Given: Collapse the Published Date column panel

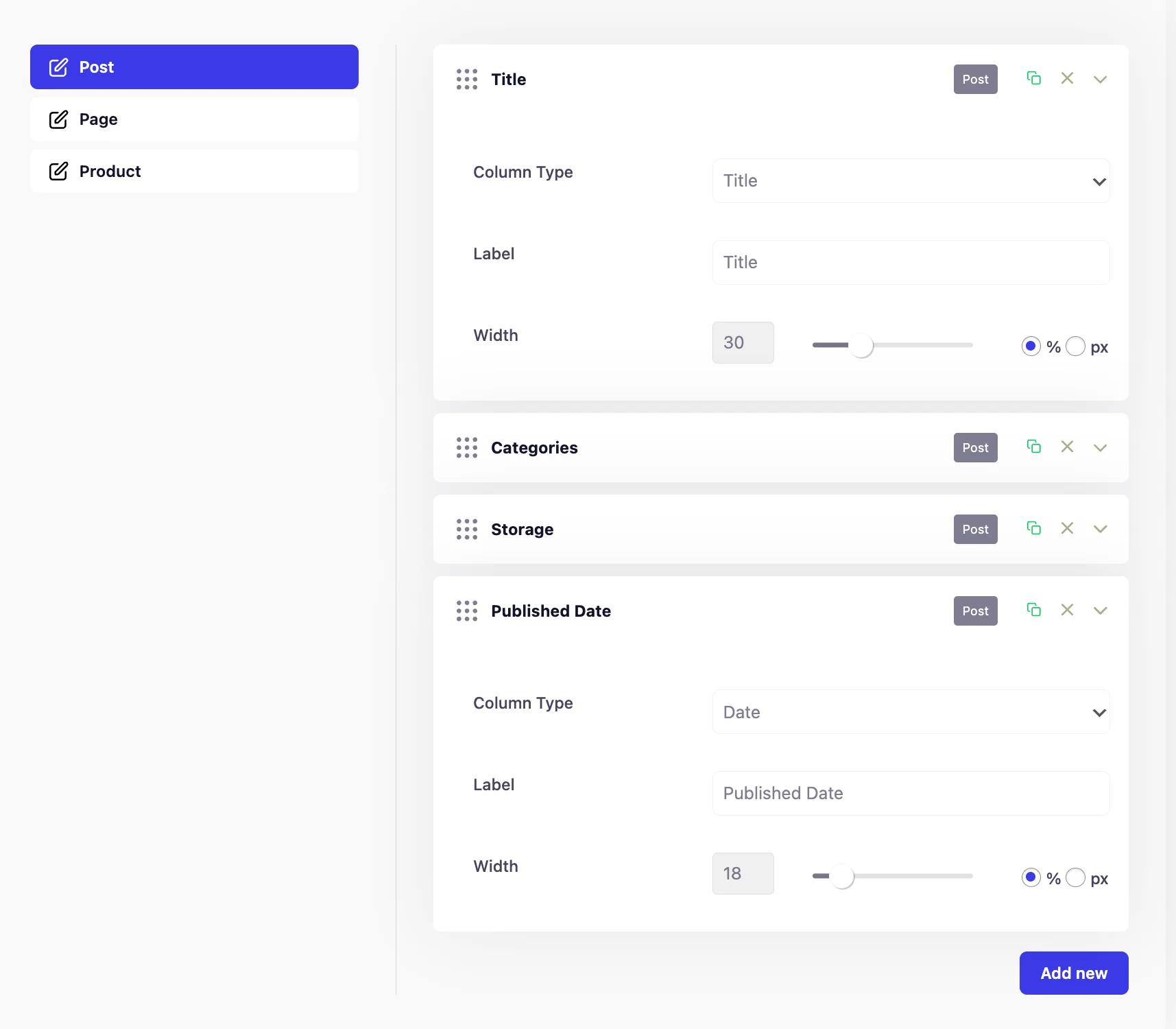Looking at the screenshot, I should (1101, 611).
